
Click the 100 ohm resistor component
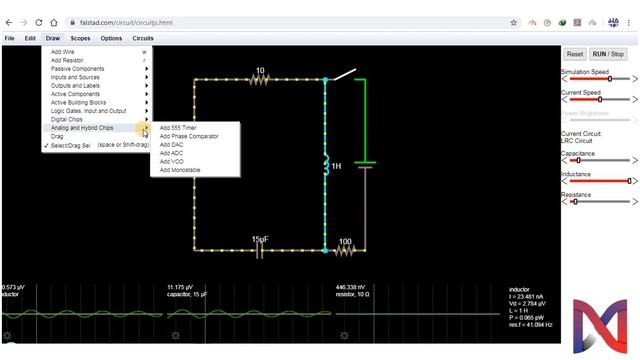coord(345,250)
